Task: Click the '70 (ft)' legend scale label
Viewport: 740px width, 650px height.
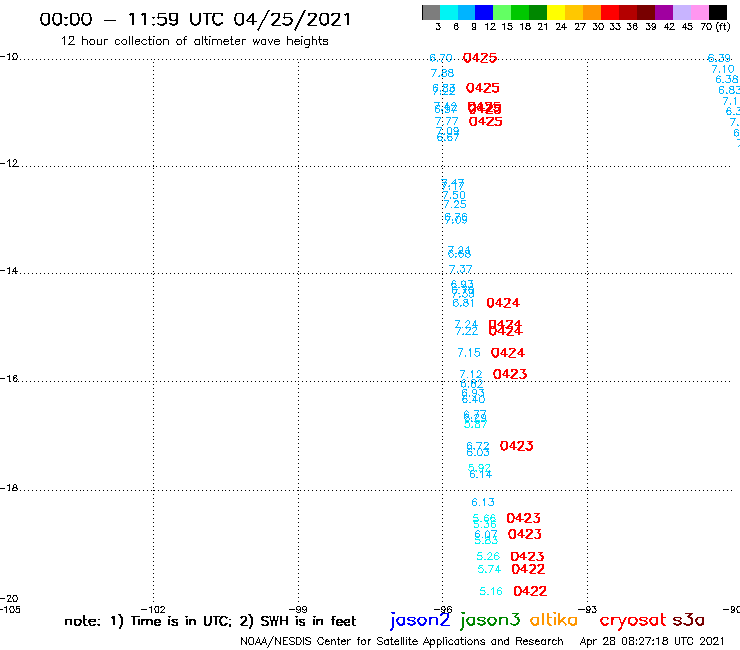Action: coord(715,27)
